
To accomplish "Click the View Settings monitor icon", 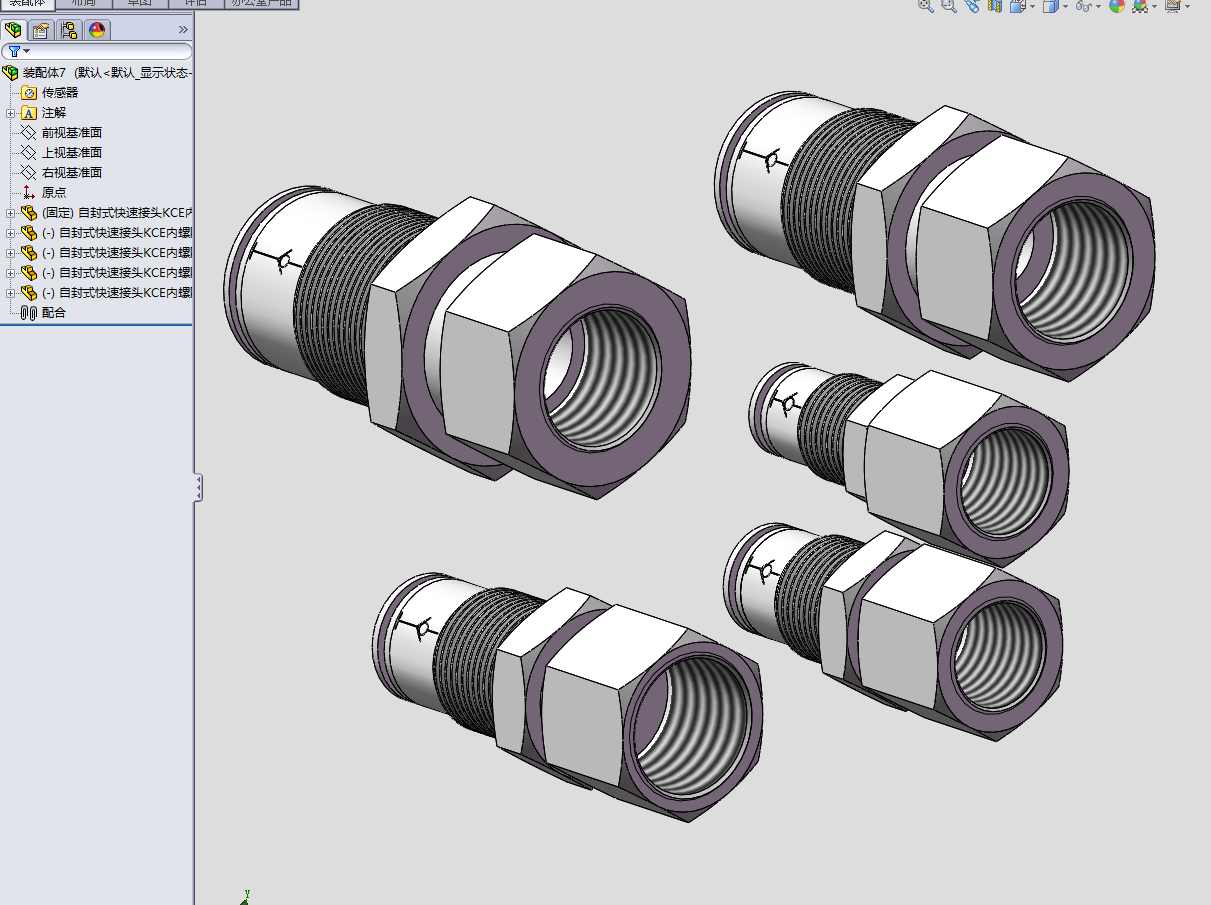I will click(x=1172, y=5).
